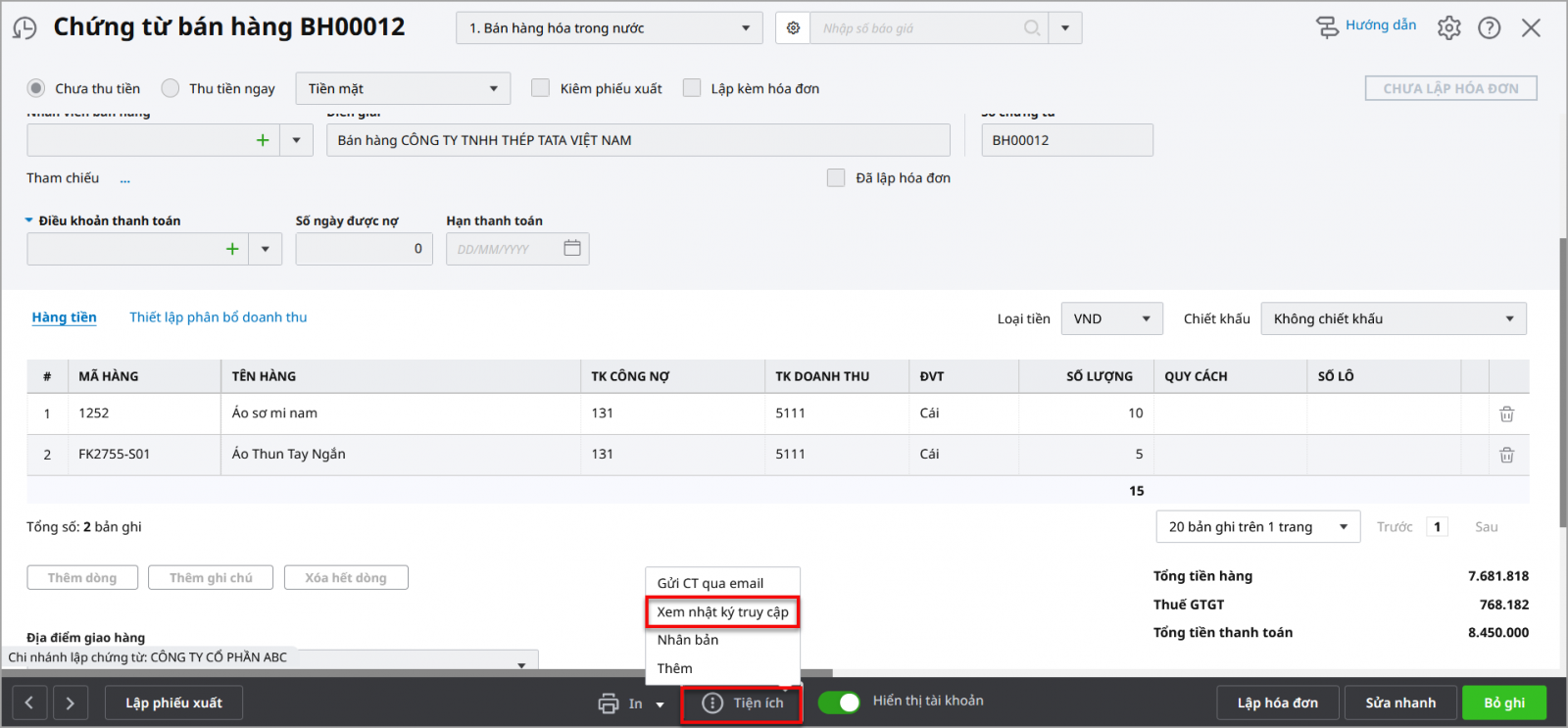1568x728 pixels.
Task: Go to previous voucher with left arrow
Action: click(29, 703)
